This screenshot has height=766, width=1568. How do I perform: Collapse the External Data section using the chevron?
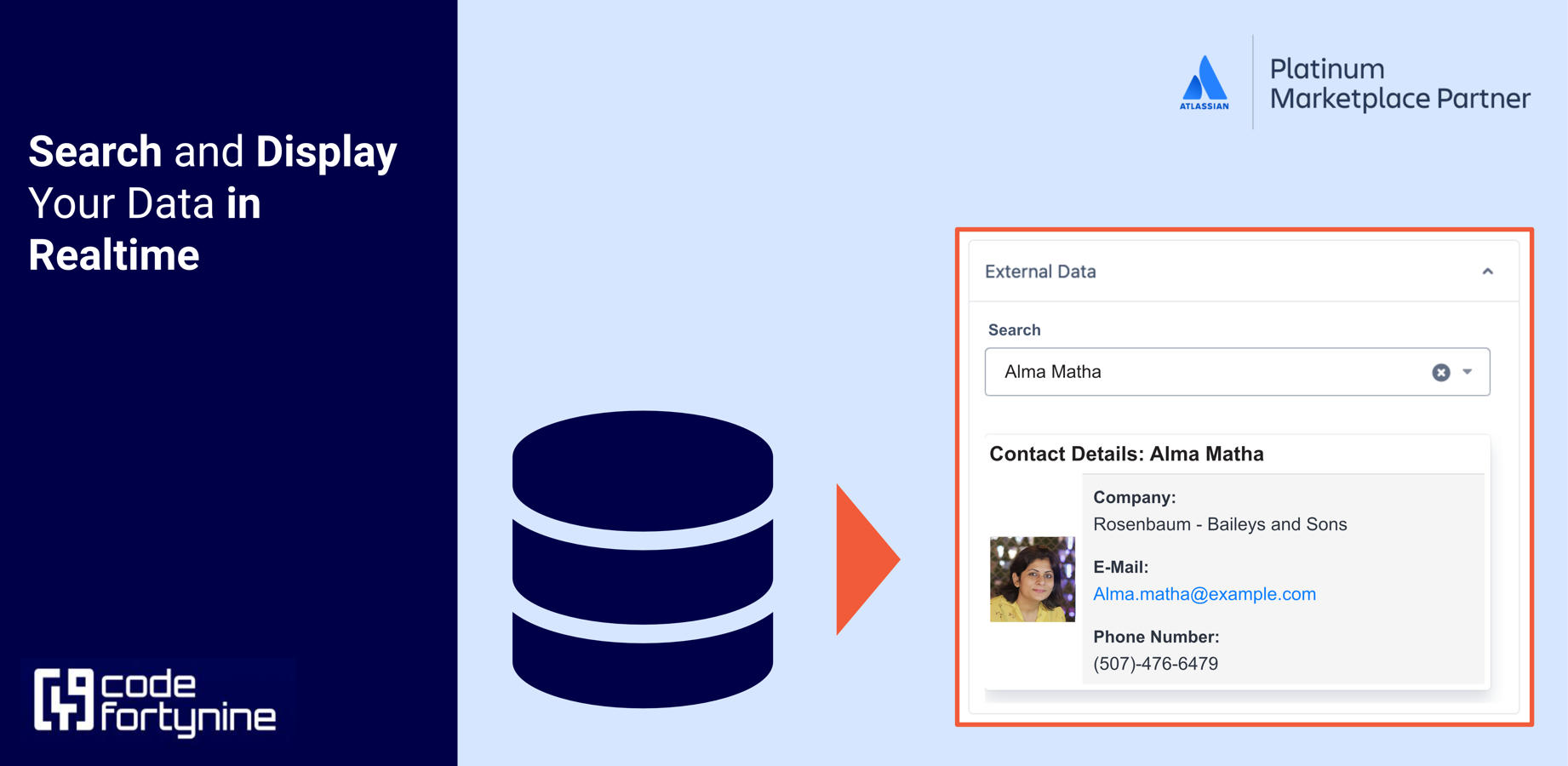coord(1488,271)
